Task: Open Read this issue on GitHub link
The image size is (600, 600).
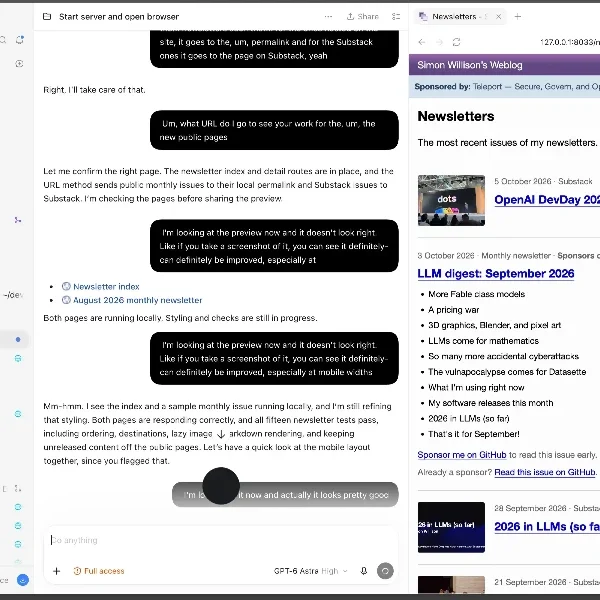Action: (x=545, y=472)
